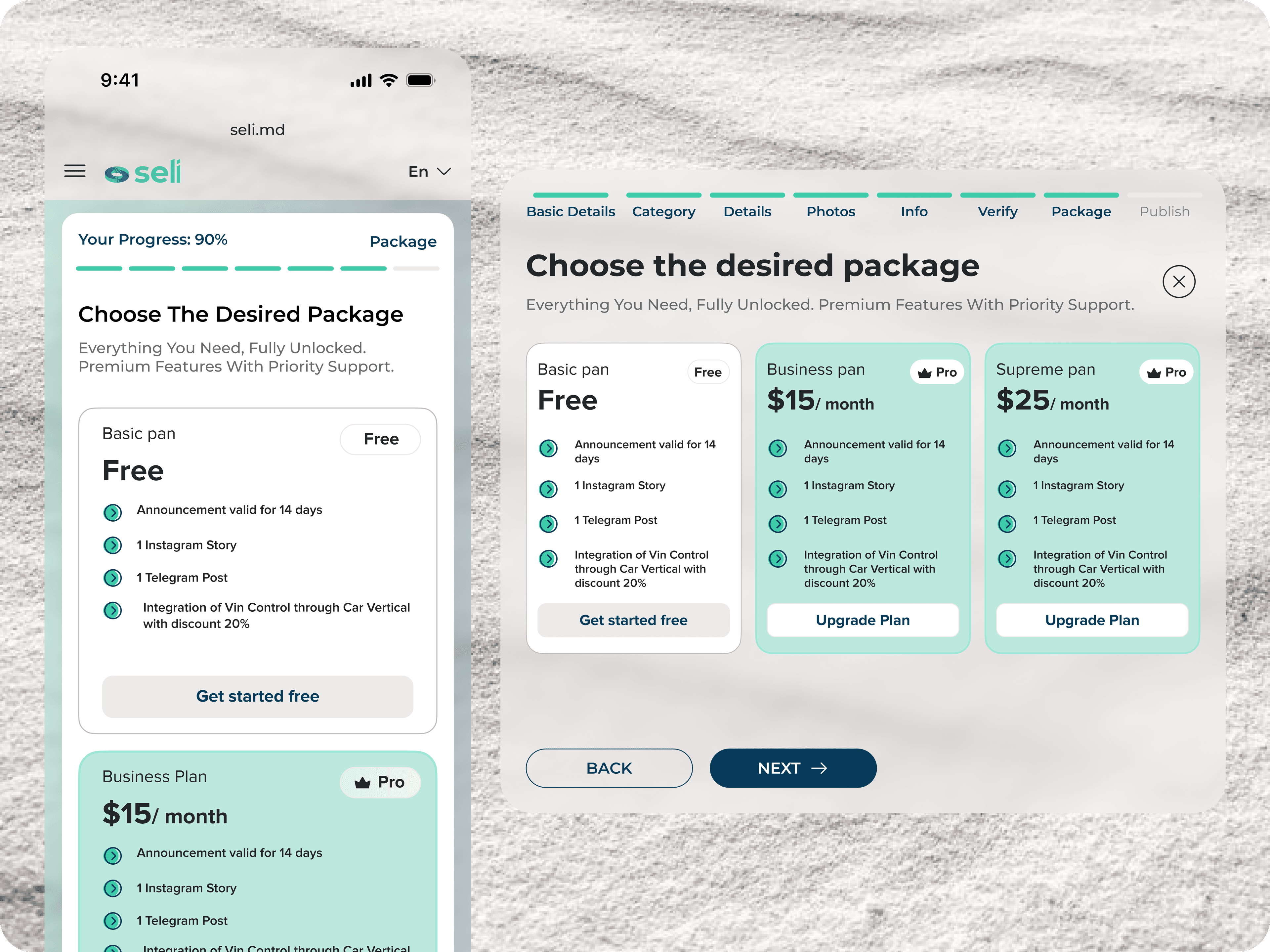The width and height of the screenshot is (1270, 952).
Task: Click the Package label in mobile progress
Action: [403, 241]
